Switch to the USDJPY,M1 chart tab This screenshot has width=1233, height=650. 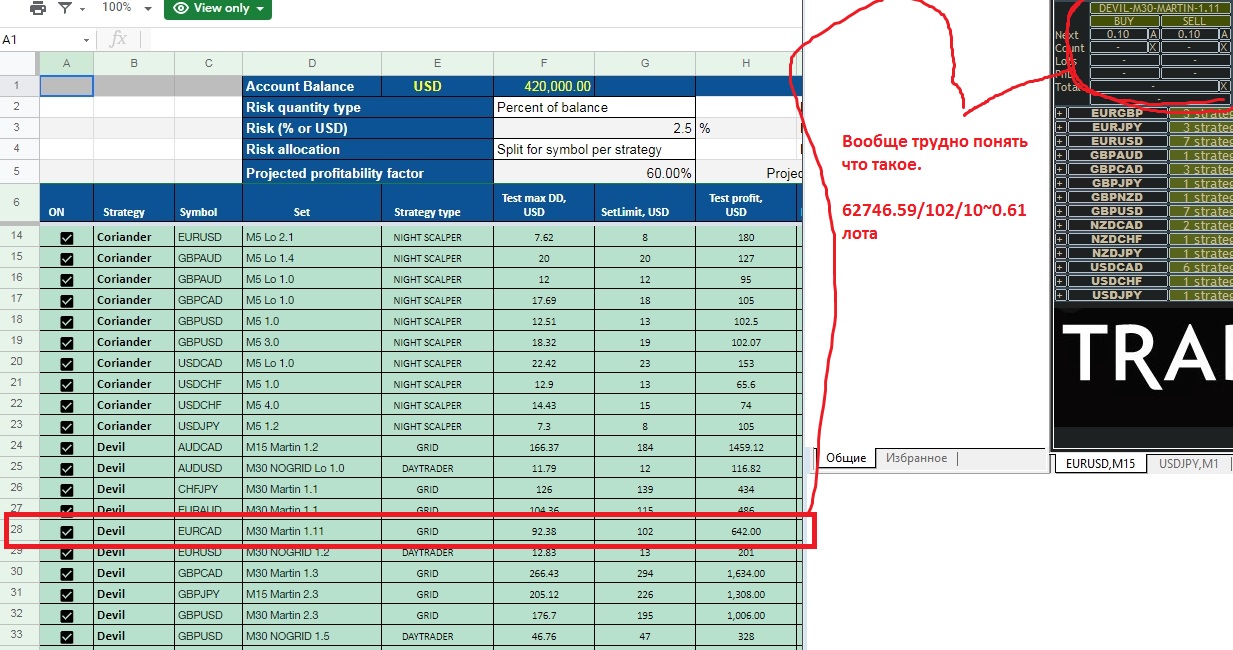pos(1188,463)
